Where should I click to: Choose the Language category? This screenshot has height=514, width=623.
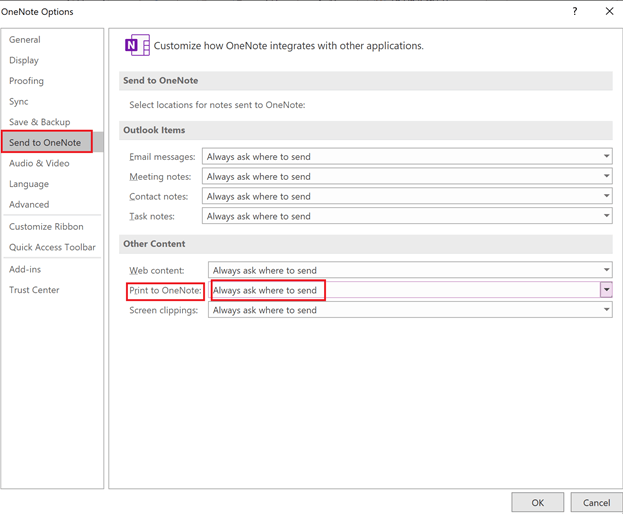[x=29, y=184]
